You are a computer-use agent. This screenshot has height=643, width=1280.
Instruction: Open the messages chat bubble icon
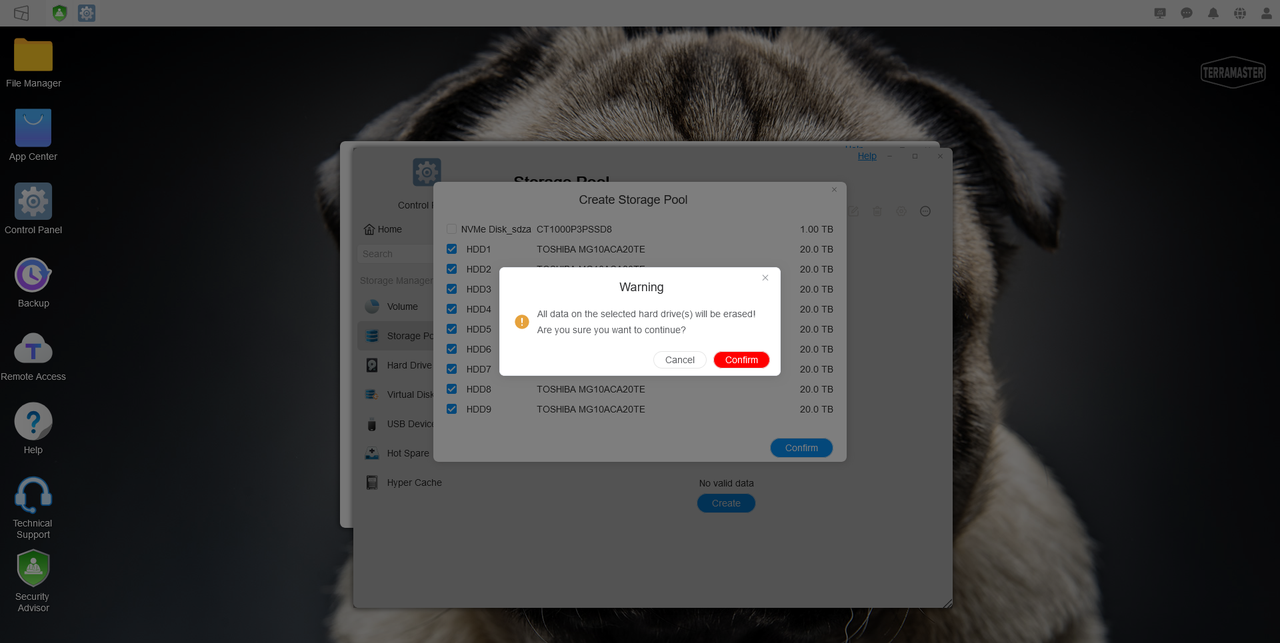tap(1187, 13)
